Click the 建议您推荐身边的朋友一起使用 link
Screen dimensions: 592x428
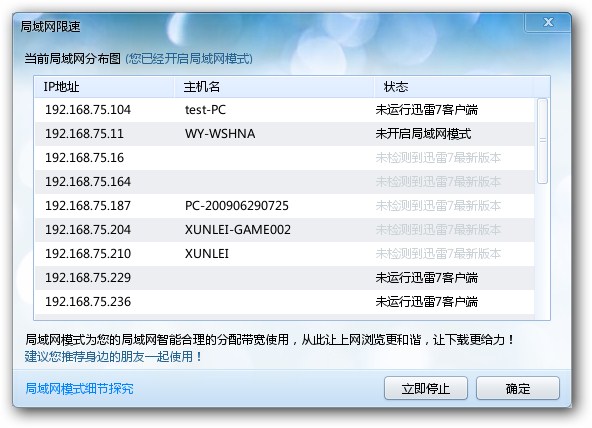click(x=113, y=356)
